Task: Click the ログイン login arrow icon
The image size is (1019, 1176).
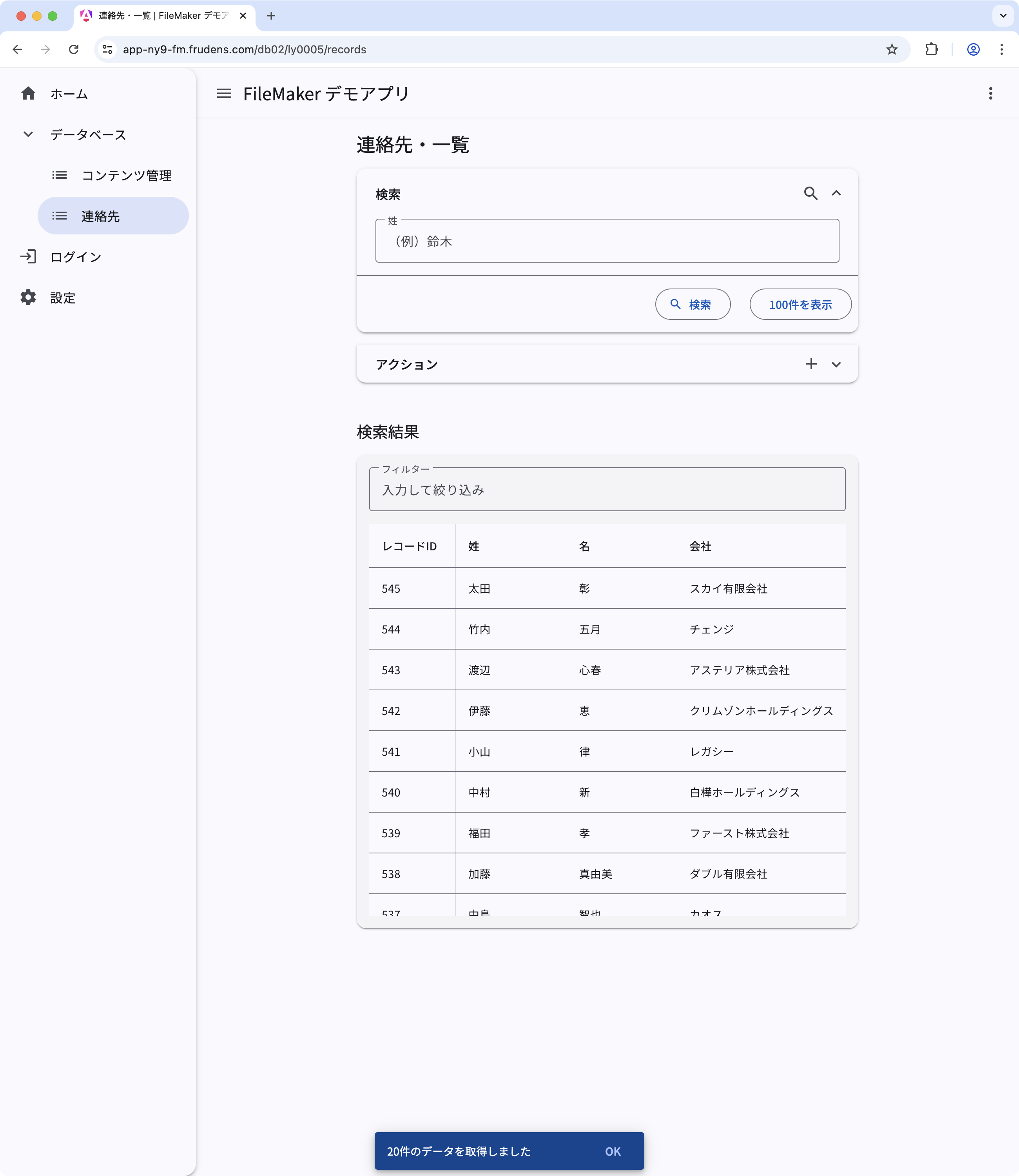Action: 28,256
